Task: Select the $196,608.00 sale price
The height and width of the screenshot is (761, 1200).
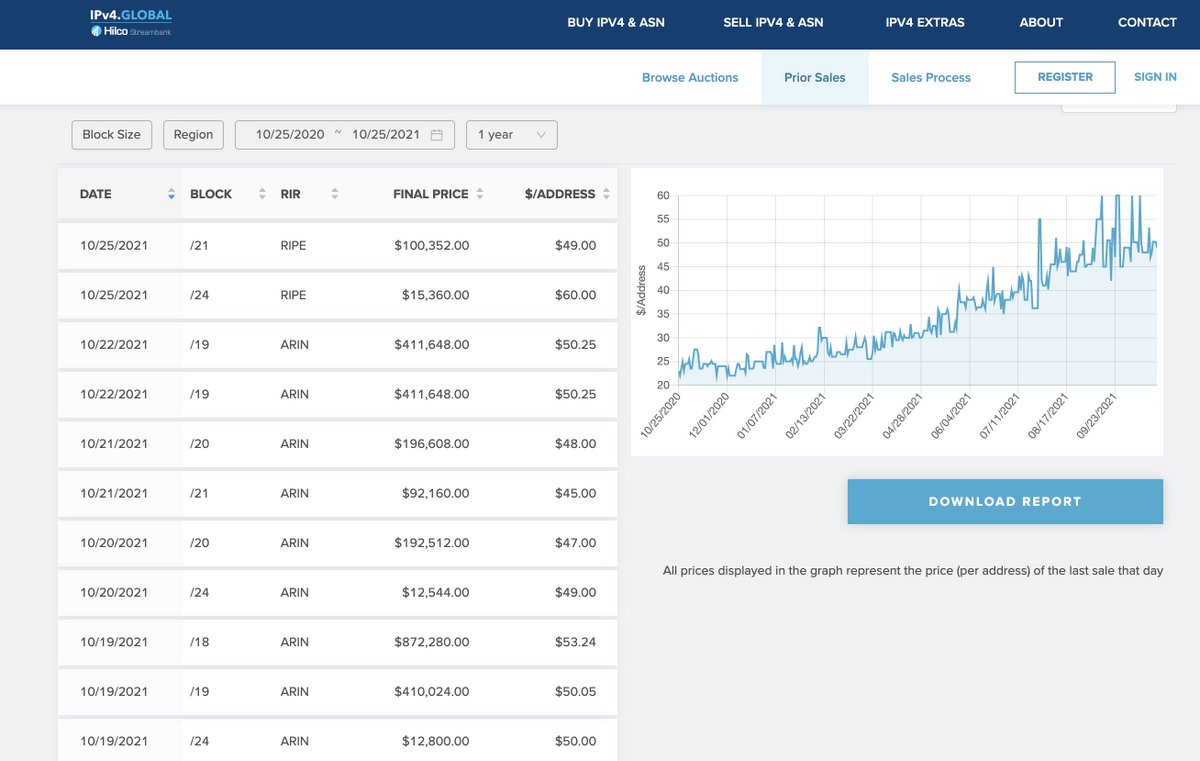Action: (x=432, y=444)
